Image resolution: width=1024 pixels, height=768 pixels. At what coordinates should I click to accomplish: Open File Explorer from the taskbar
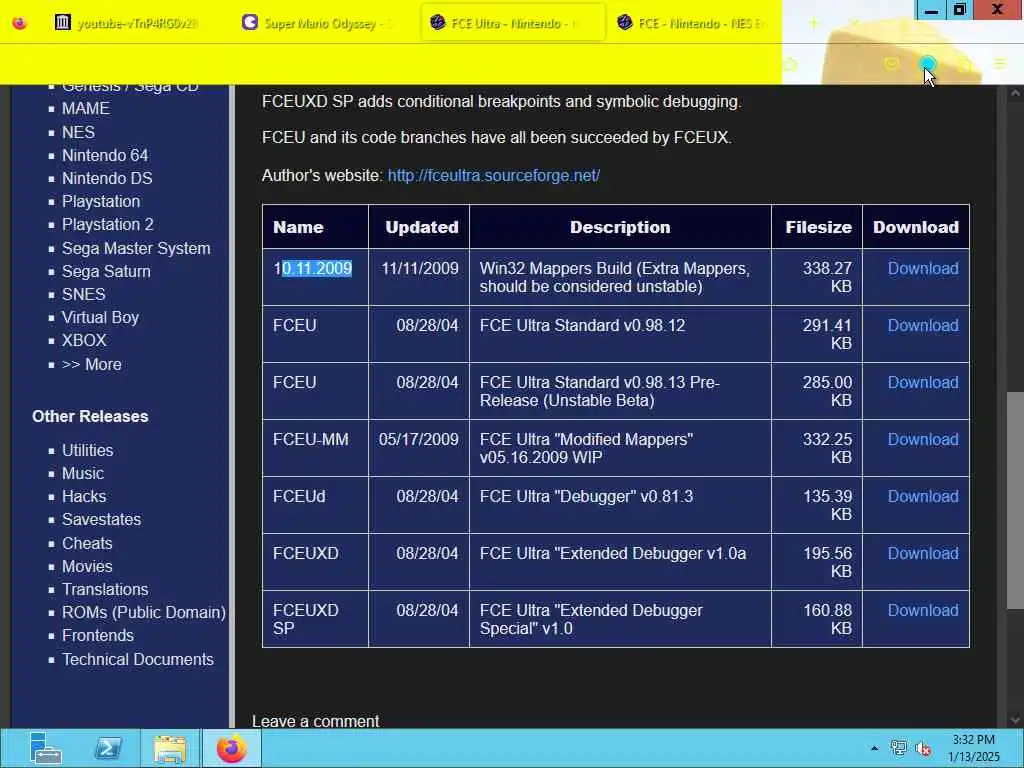pos(170,748)
